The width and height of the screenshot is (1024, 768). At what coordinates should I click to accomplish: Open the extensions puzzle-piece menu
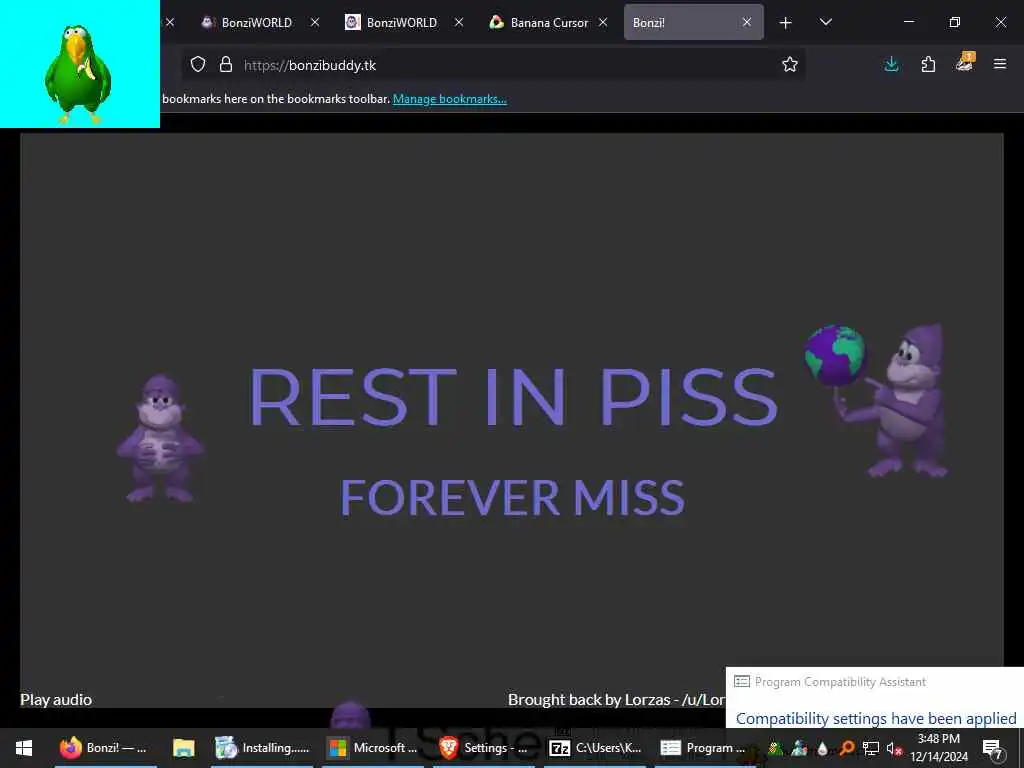point(928,64)
